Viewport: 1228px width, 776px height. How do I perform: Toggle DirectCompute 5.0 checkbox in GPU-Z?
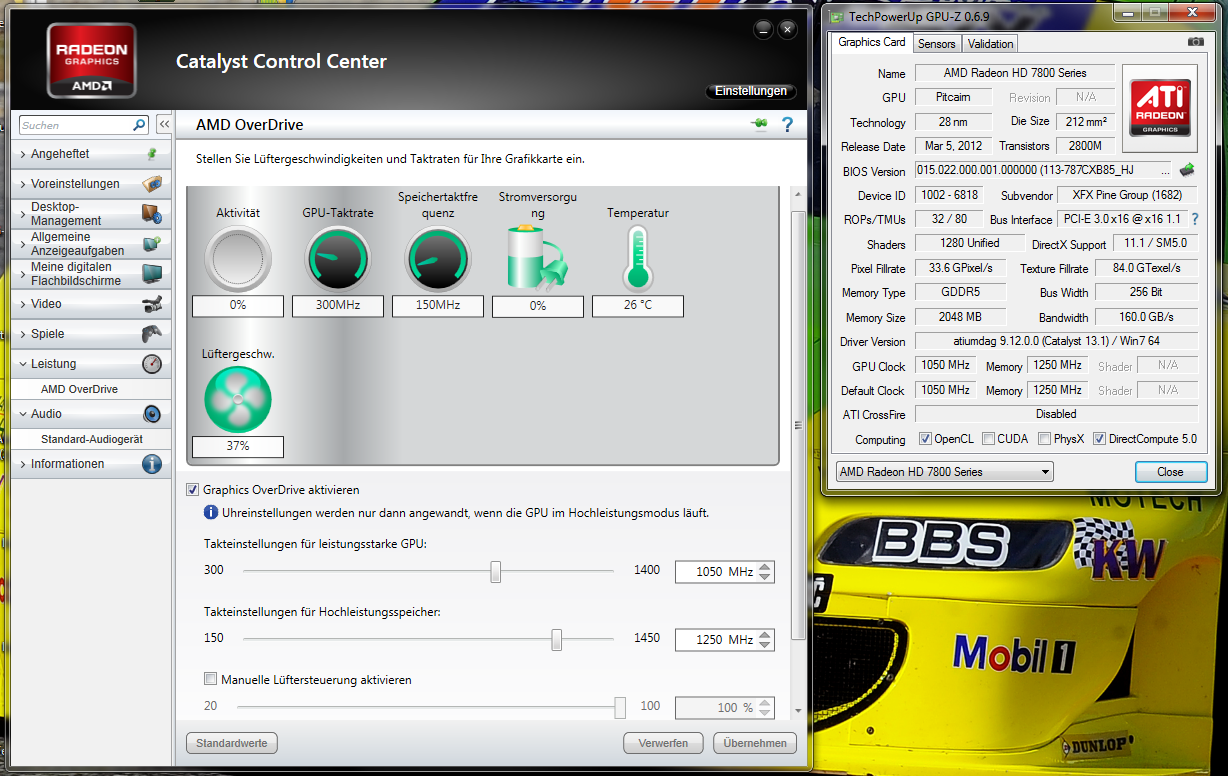[x=1099, y=439]
